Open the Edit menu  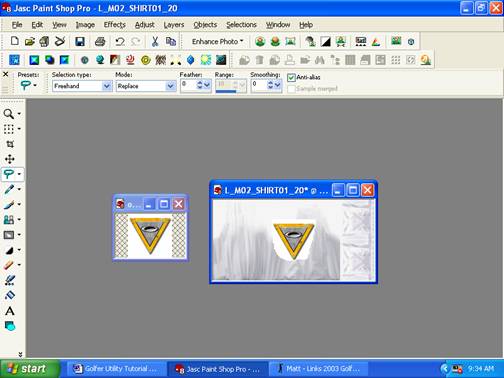pos(37,25)
